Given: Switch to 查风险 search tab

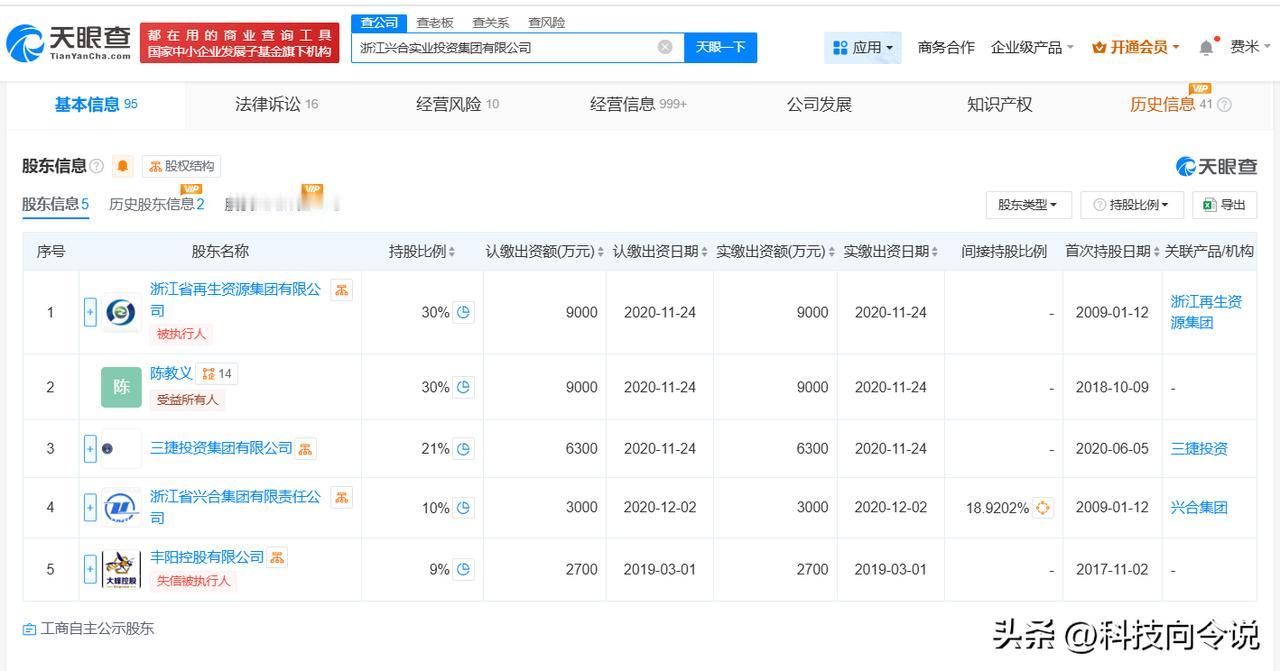Looking at the screenshot, I should [x=546, y=22].
